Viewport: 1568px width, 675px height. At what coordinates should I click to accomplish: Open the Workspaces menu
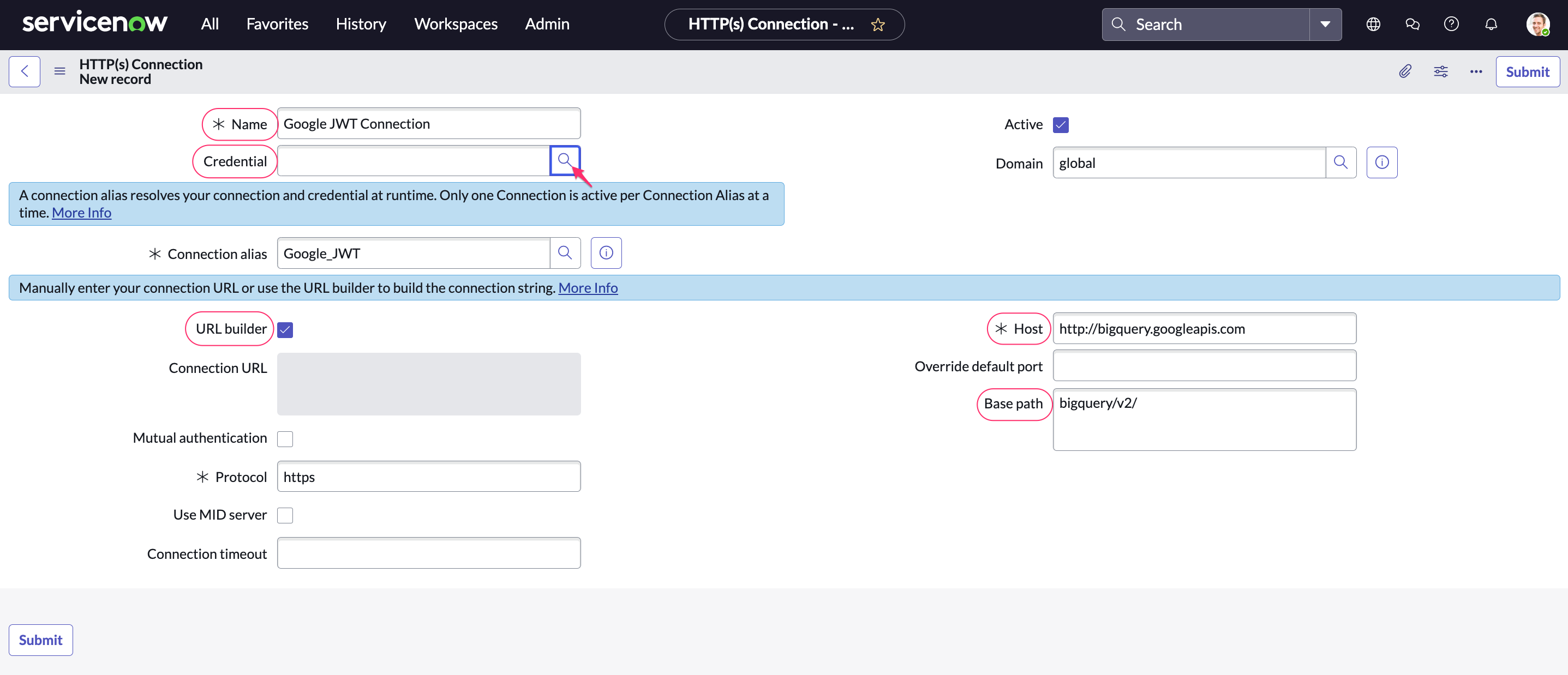coord(456,23)
